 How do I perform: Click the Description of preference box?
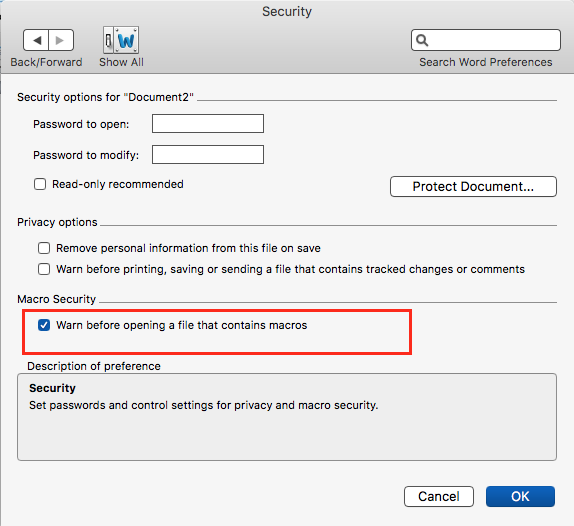(287, 417)
